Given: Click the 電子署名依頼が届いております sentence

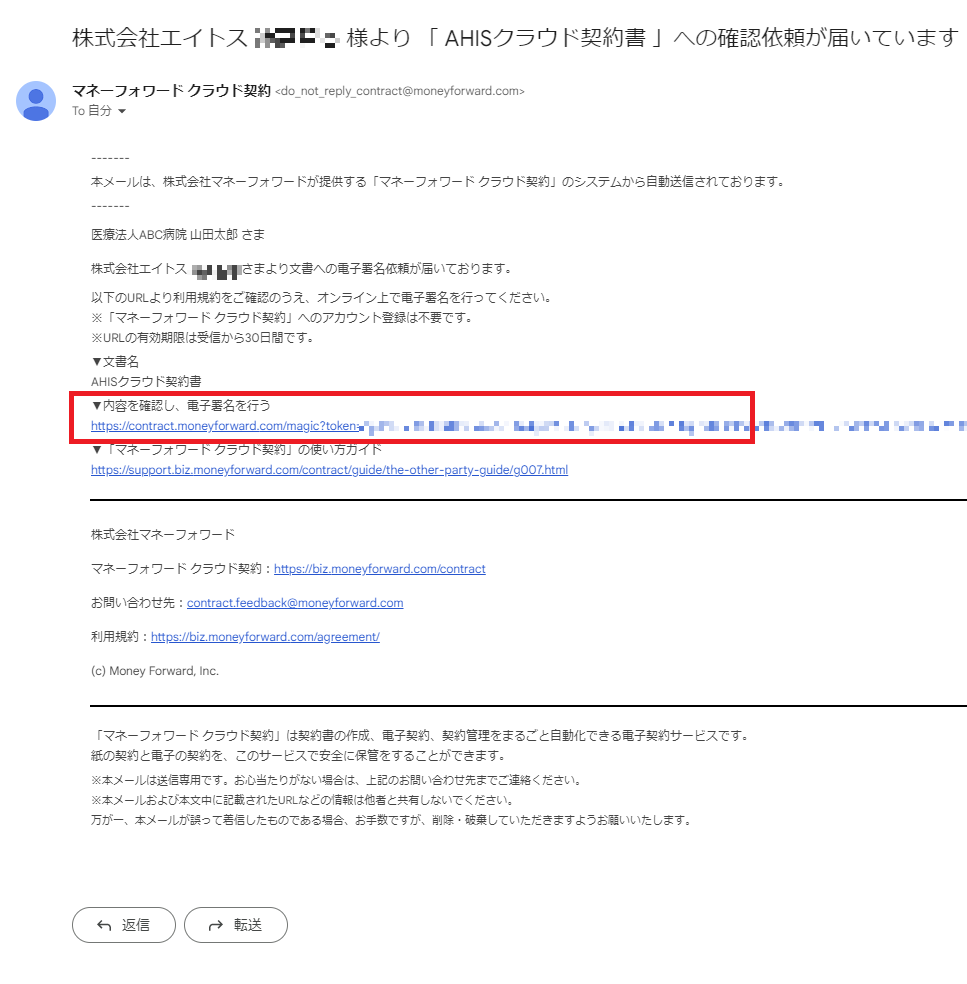Looking at the screenshot, I should point(302,269).
